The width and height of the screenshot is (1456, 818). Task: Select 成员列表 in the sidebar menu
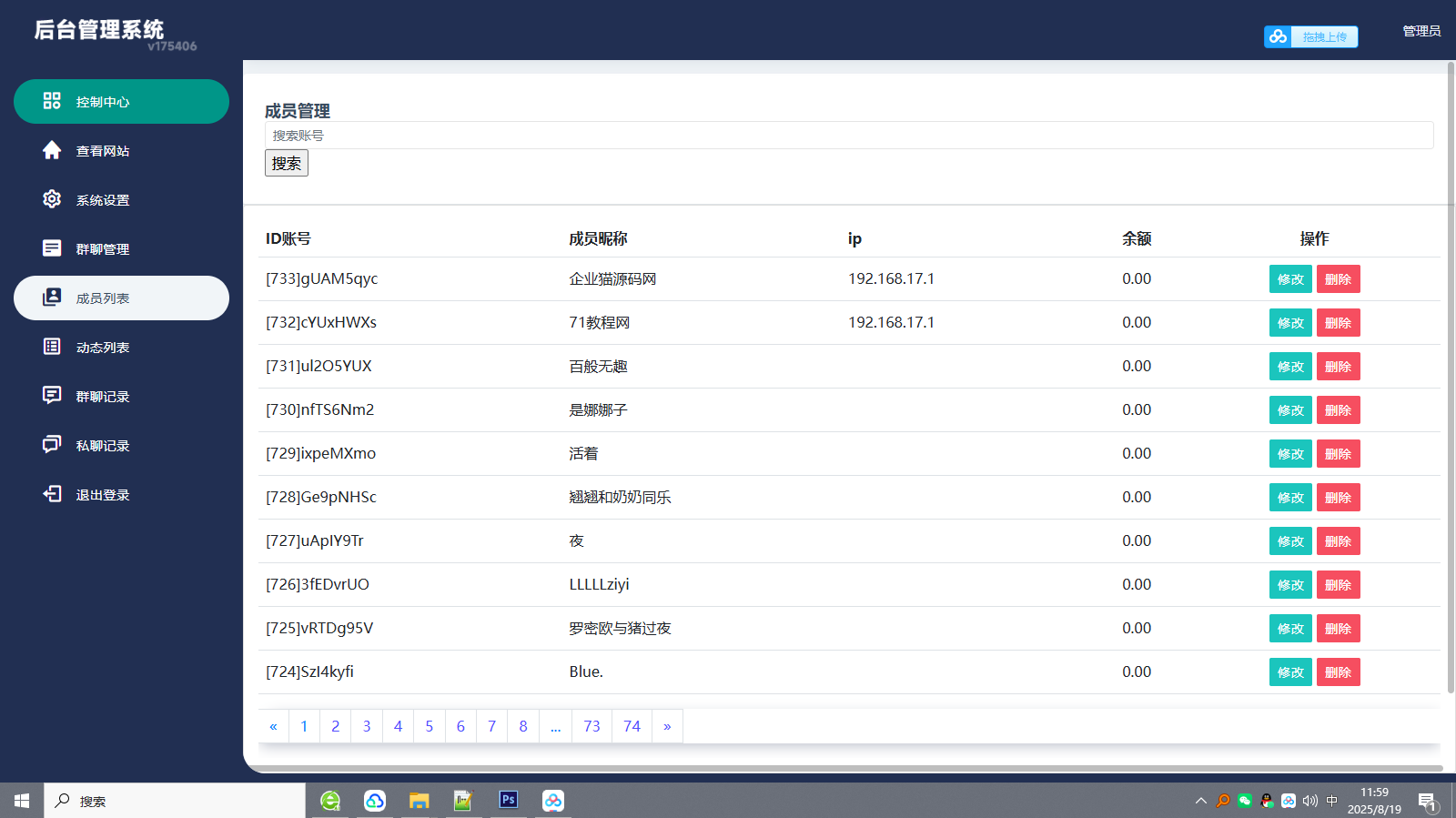coord(121,298)
